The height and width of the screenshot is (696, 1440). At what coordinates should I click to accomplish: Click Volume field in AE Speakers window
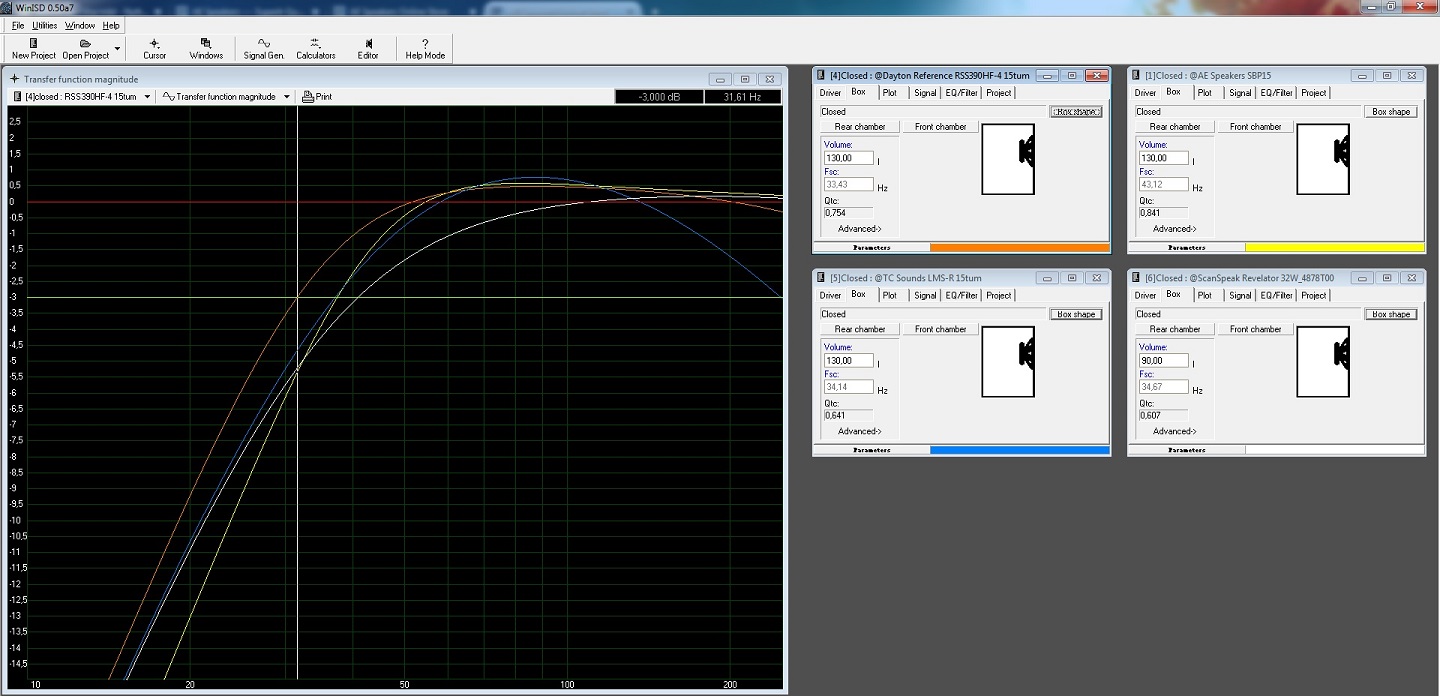[1163, 158]
